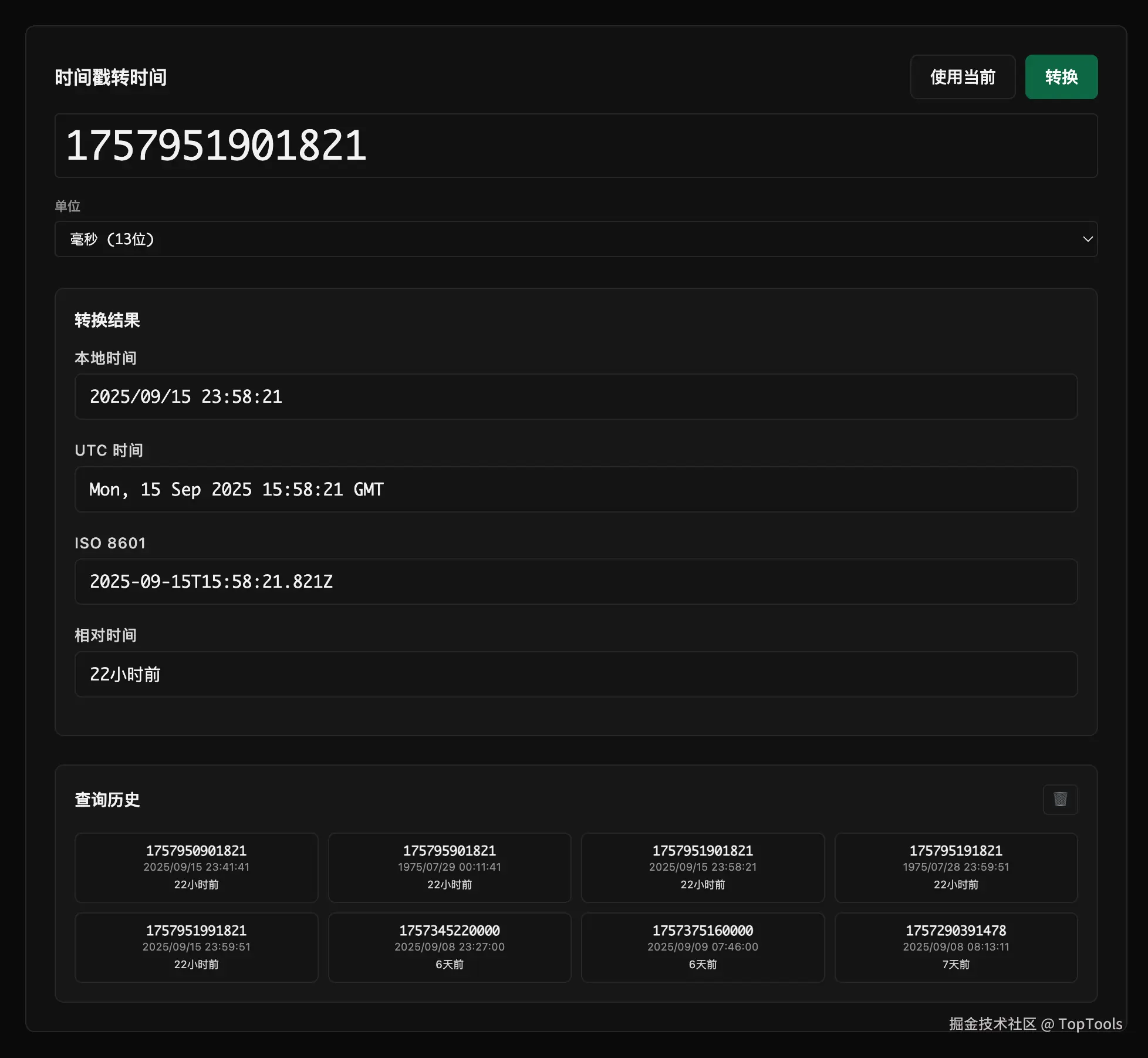
Task: Clear the query history via trash icon
Action: [1060, 800]
